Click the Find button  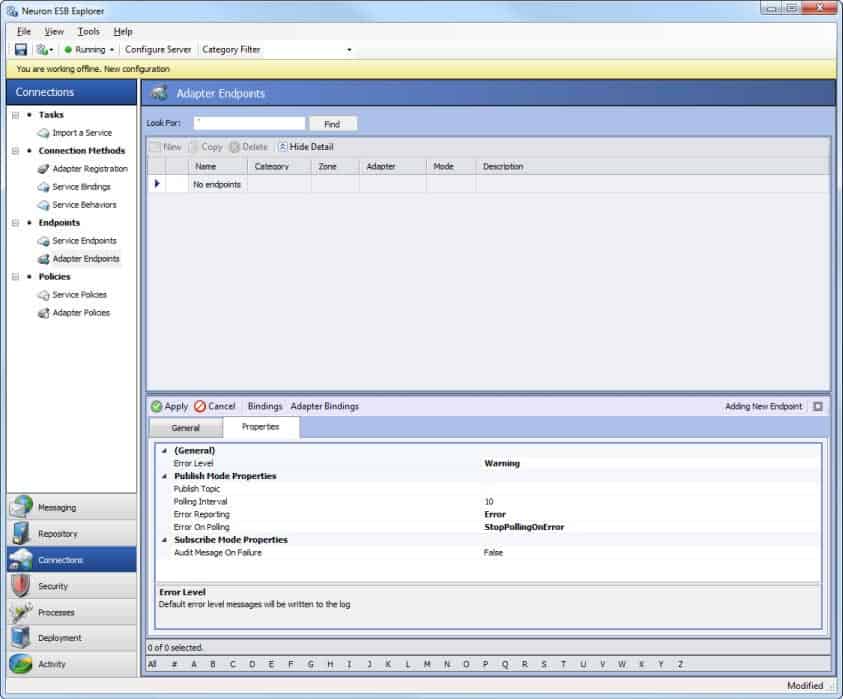[332, 124]
